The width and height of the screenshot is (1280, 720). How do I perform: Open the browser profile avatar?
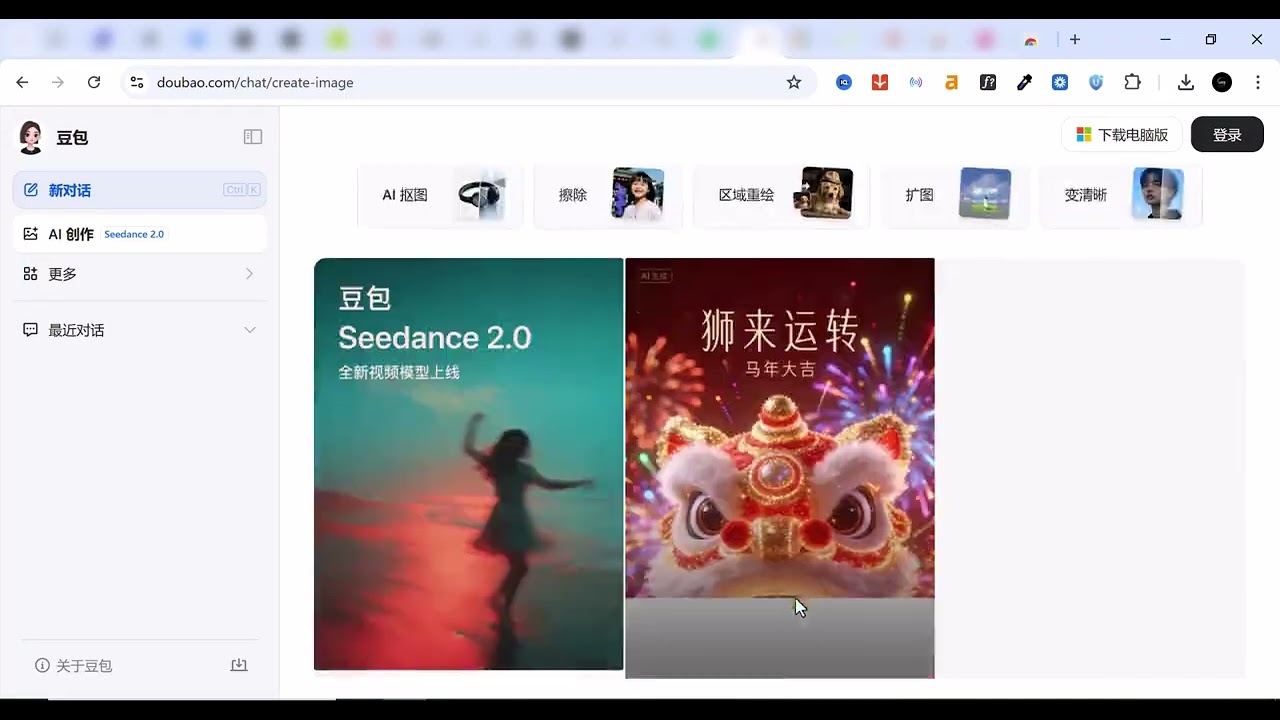pos(1222,82)
